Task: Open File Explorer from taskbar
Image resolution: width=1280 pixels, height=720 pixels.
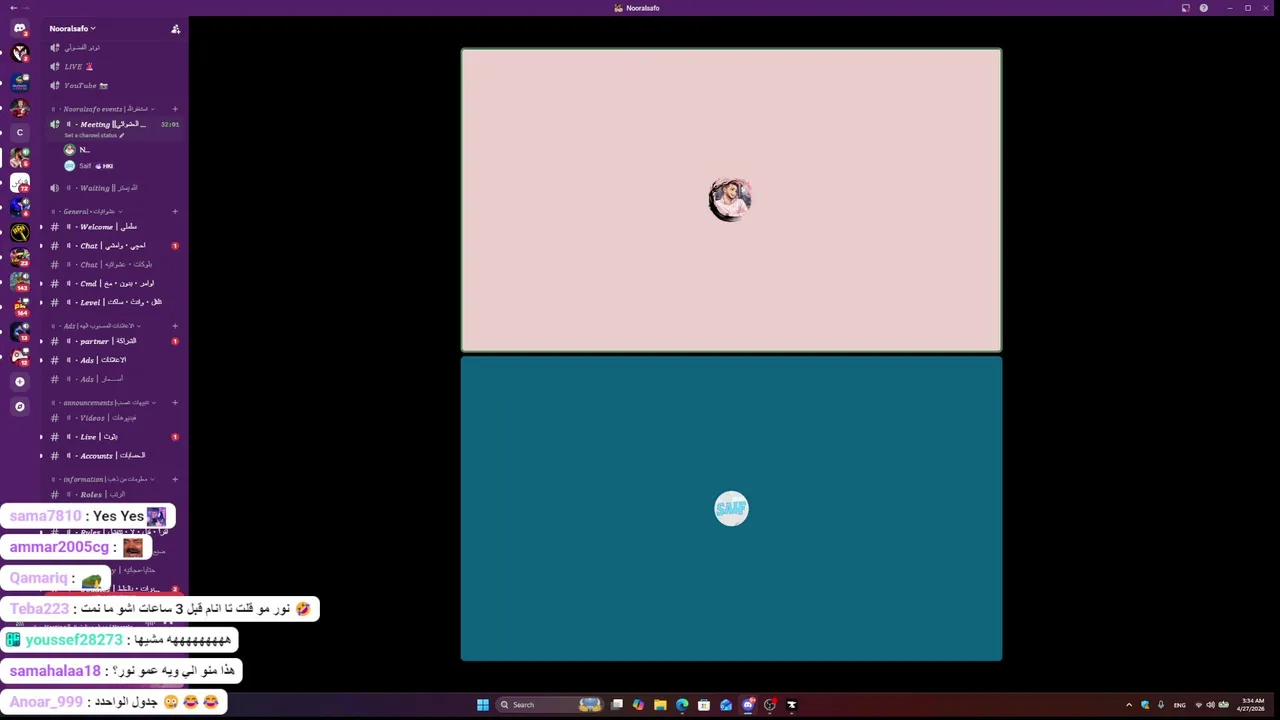Action: pos(660,705)
